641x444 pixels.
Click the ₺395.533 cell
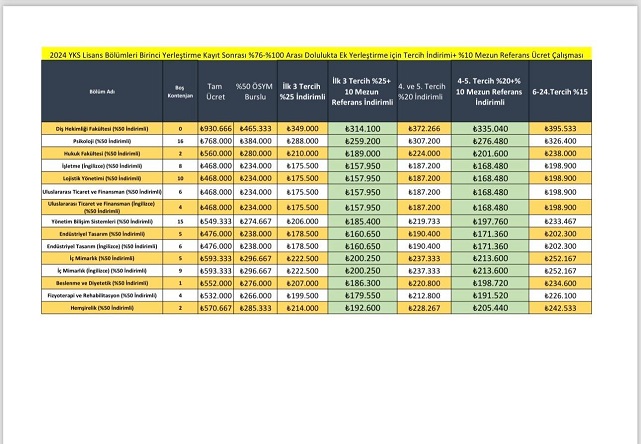click(560, 128)
